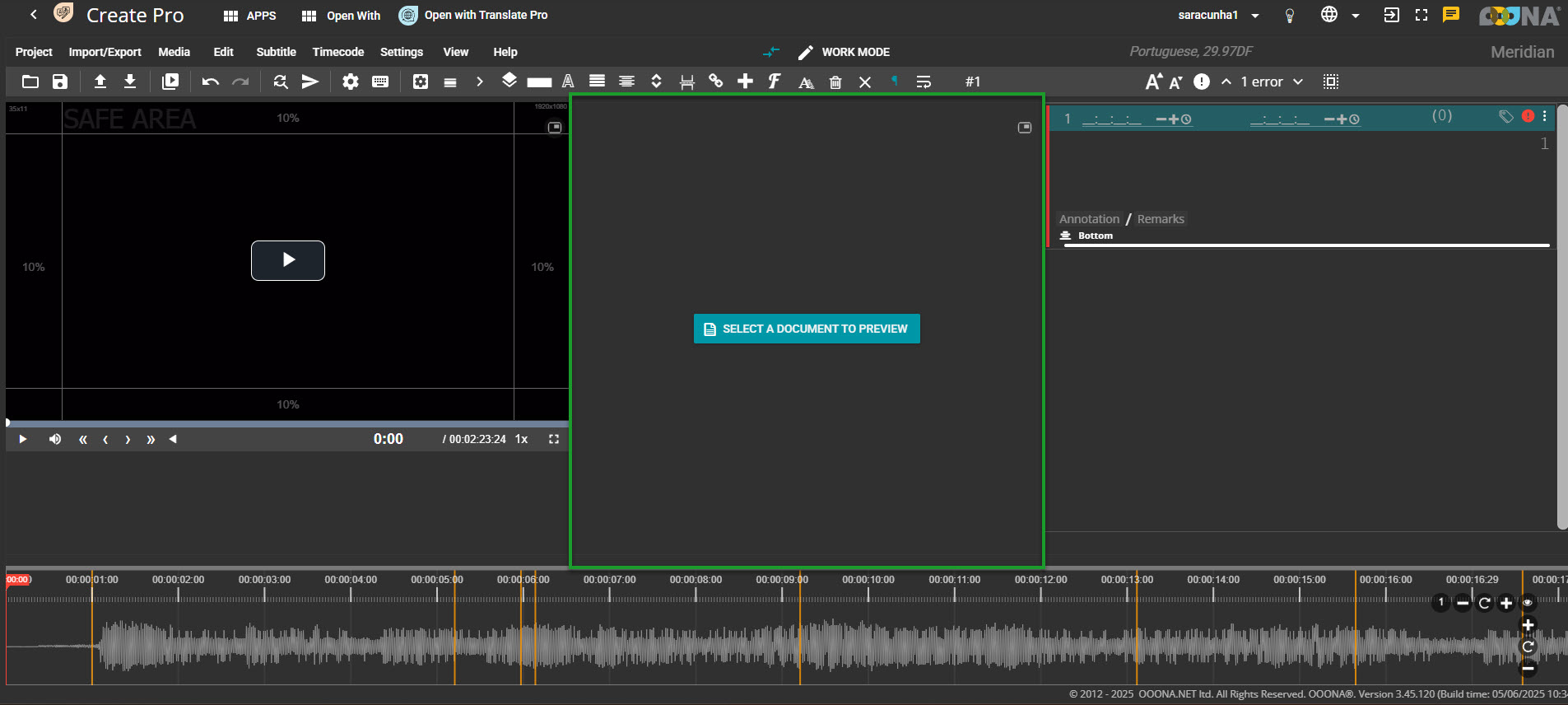Click the subtitle 1 in-timecode field

(1111, 119)
